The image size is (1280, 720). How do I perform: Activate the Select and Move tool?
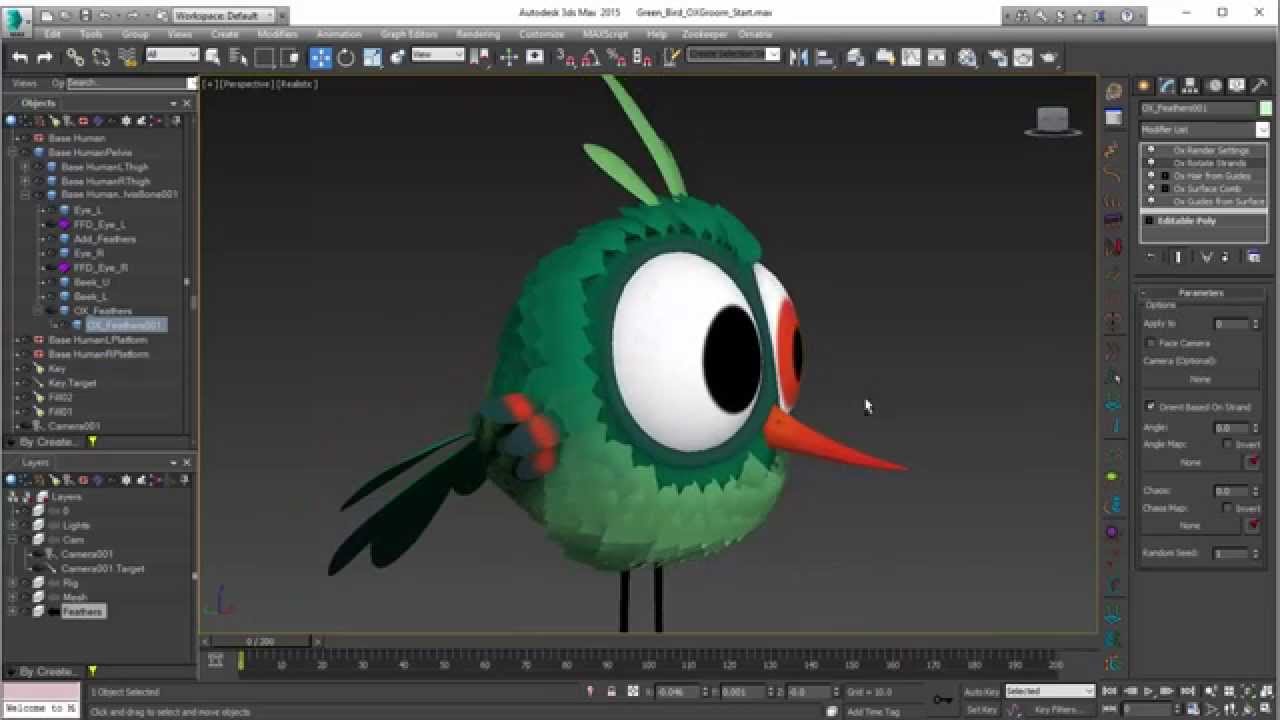coord(320,57)
